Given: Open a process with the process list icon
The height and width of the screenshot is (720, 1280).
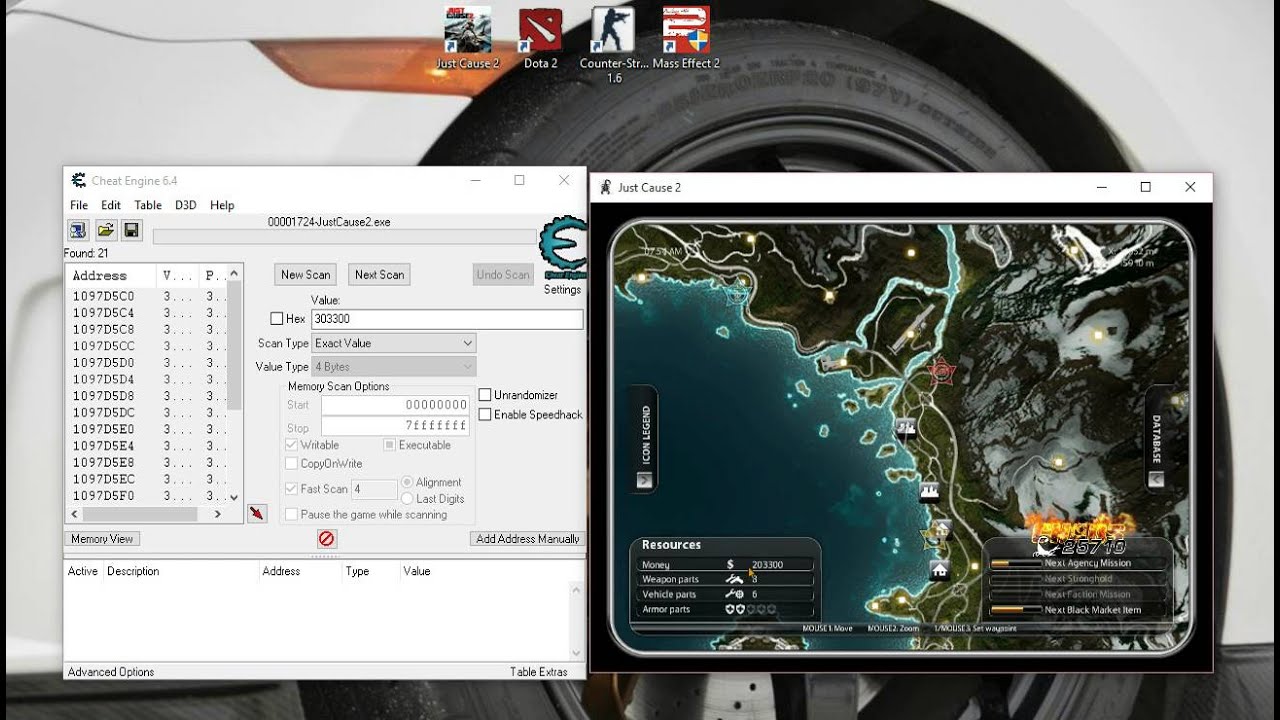Looking at the screenshot, I should click(x=78, y=230).
